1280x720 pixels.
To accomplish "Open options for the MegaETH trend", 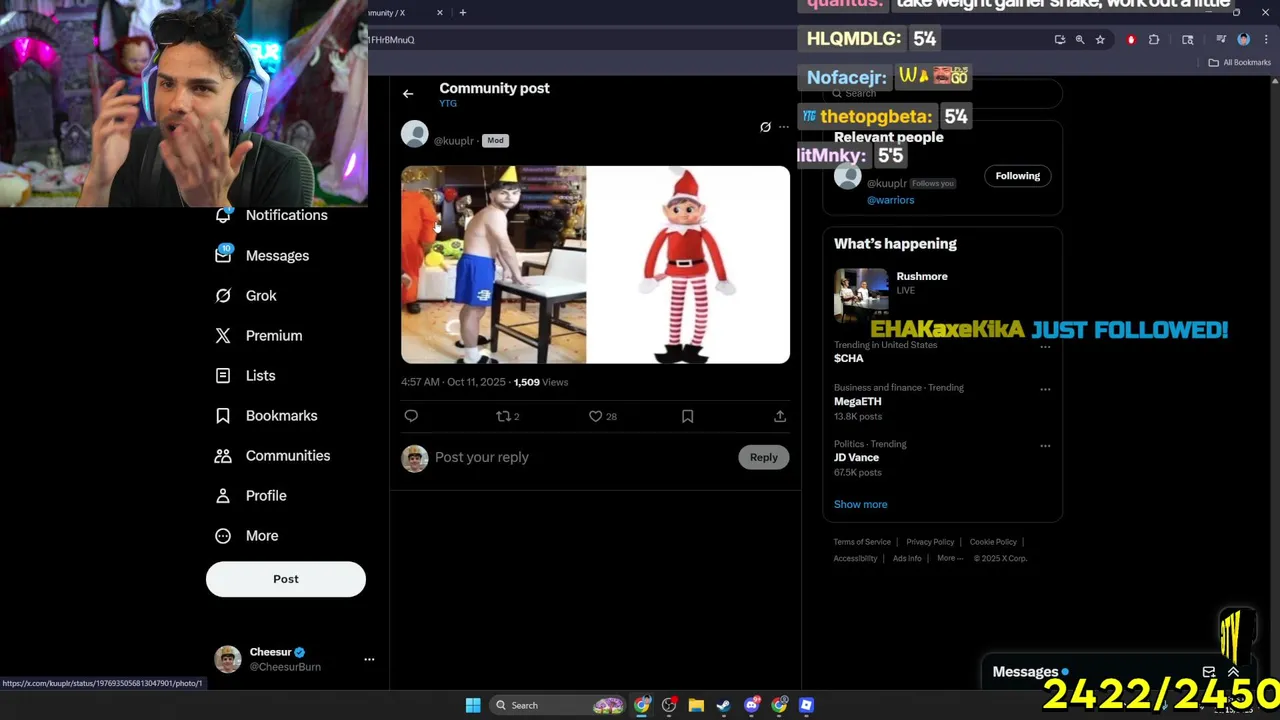I will 1045,389.
